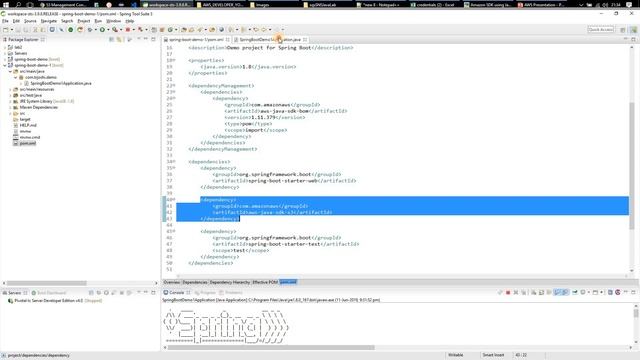Switch to the Progress view tab

205,293
